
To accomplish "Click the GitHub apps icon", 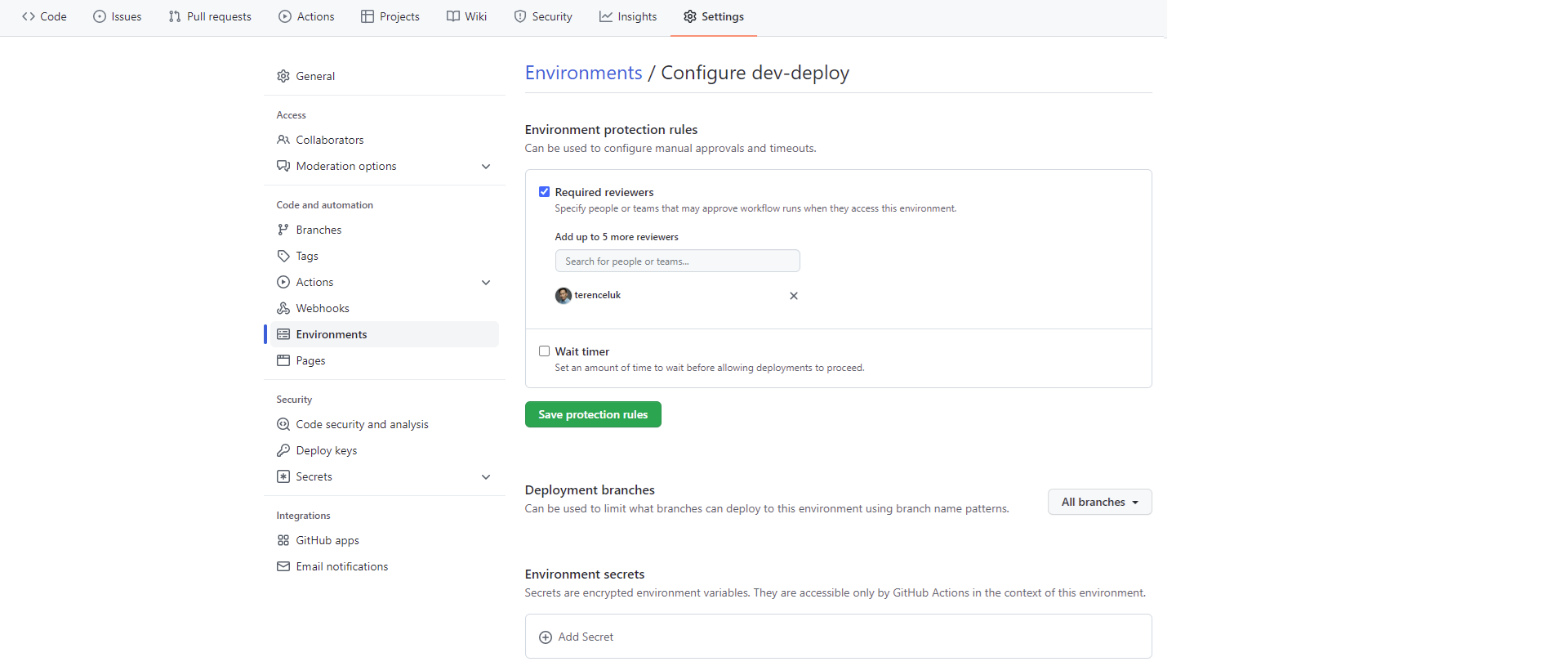I will 283,540.
